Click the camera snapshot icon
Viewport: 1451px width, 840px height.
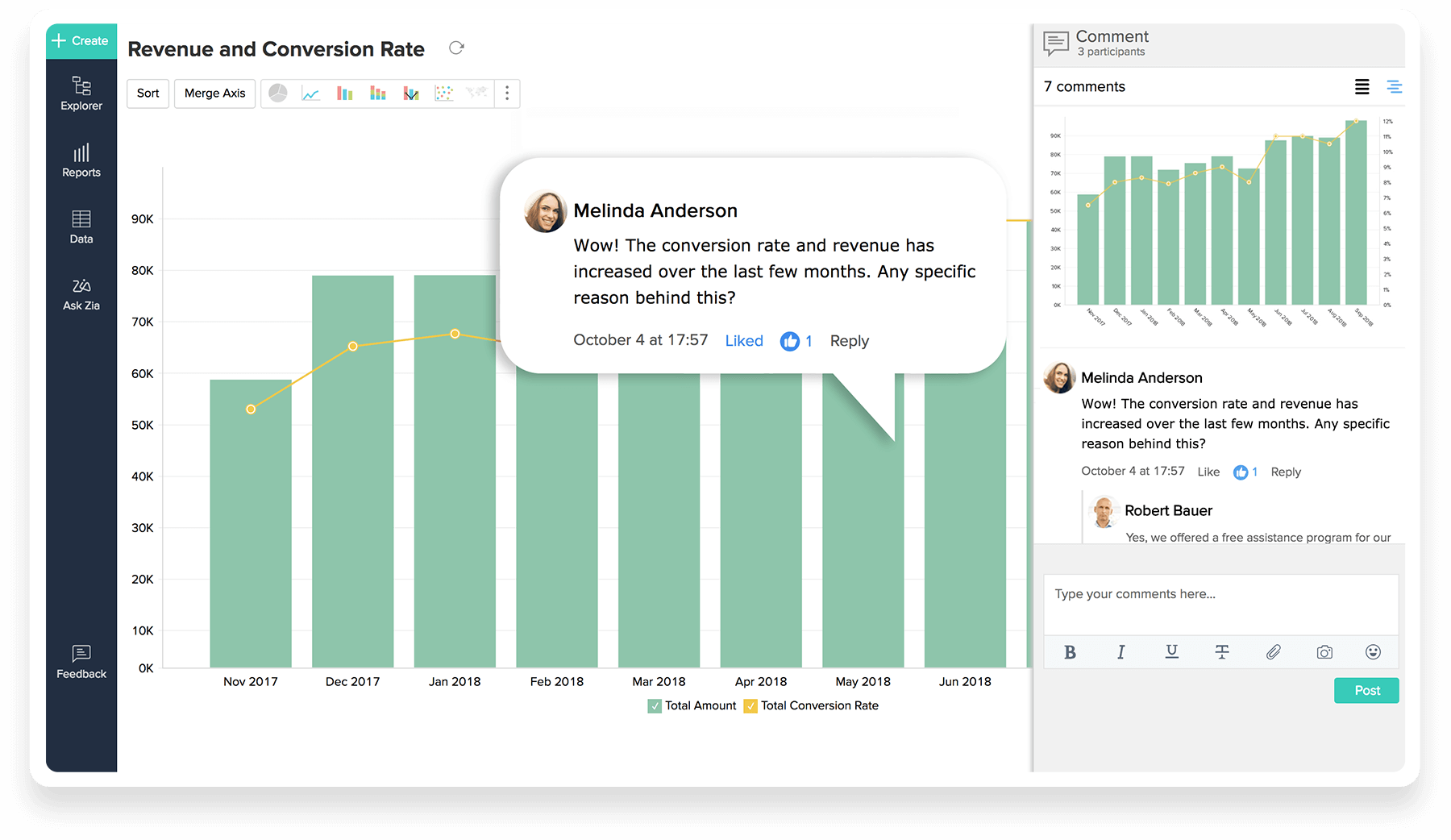coord(1324,652)
